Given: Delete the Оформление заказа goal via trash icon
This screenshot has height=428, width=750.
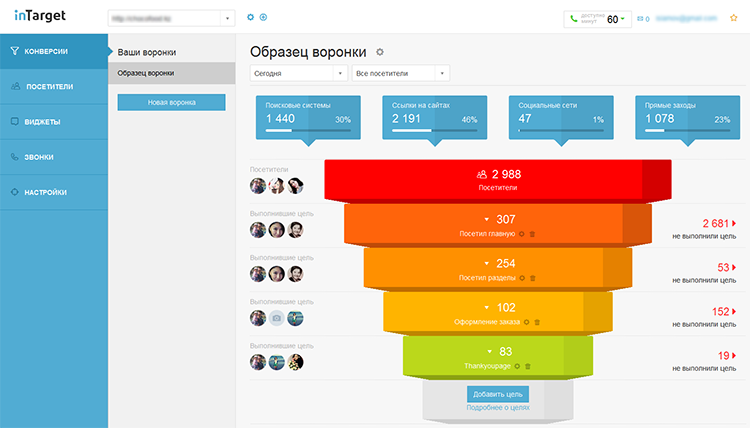Looking at the screenshot, I should tap(537, 322).
